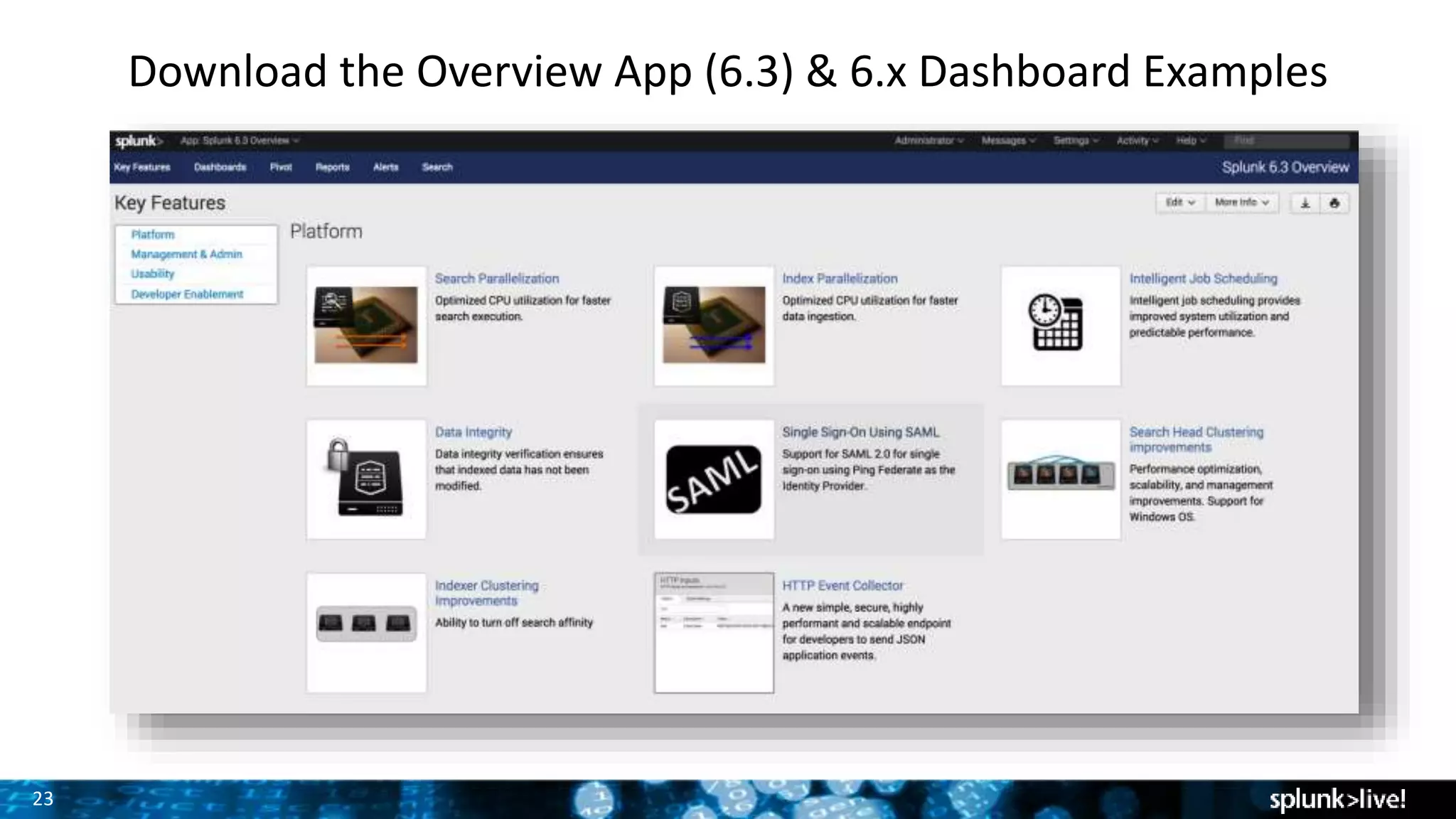Click the Search Head Clustering icon
This screenshot has width=1456, height=819.
(x=1061, y=479)
